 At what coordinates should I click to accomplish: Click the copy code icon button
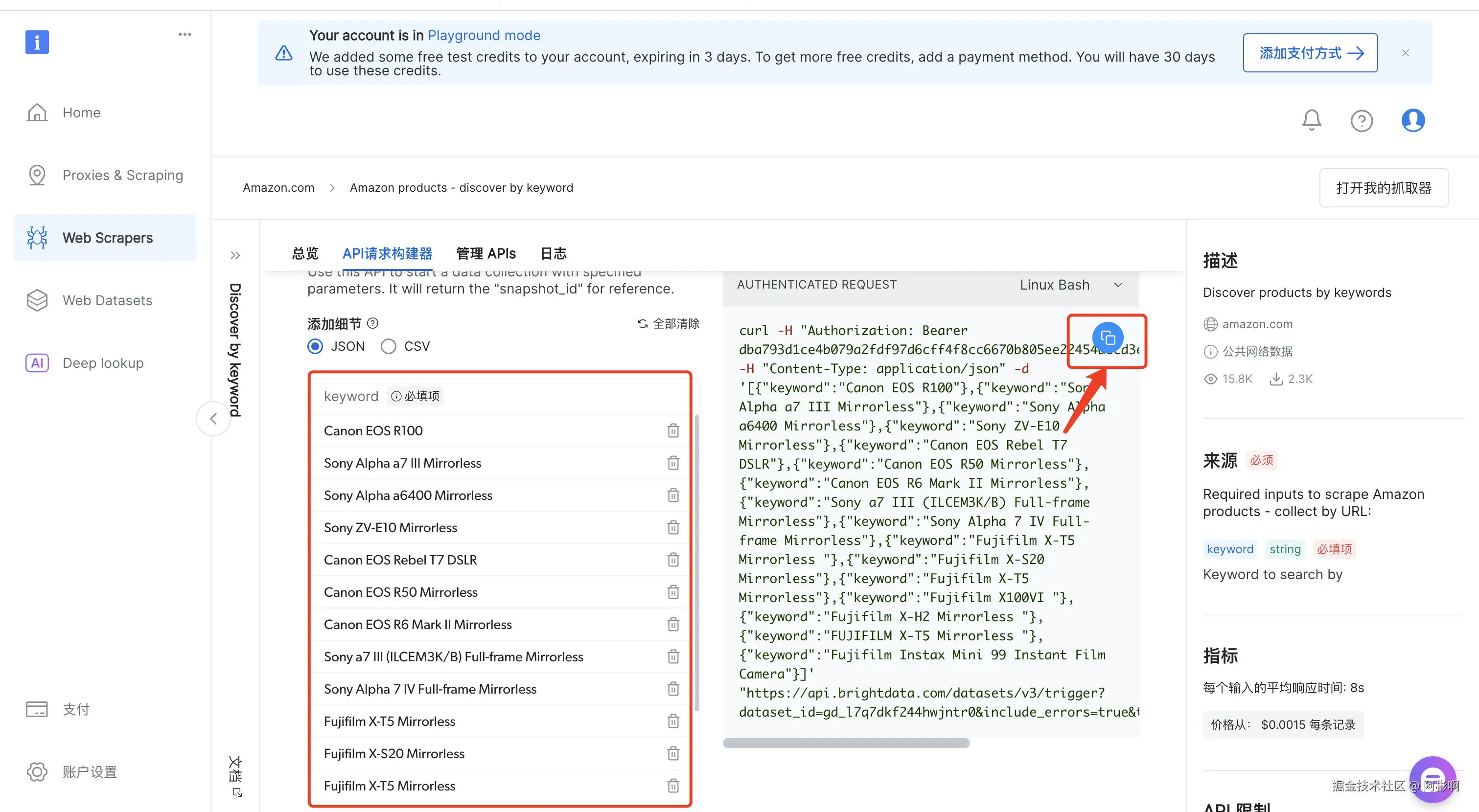pyautogui.click(x=1108, y=338)
